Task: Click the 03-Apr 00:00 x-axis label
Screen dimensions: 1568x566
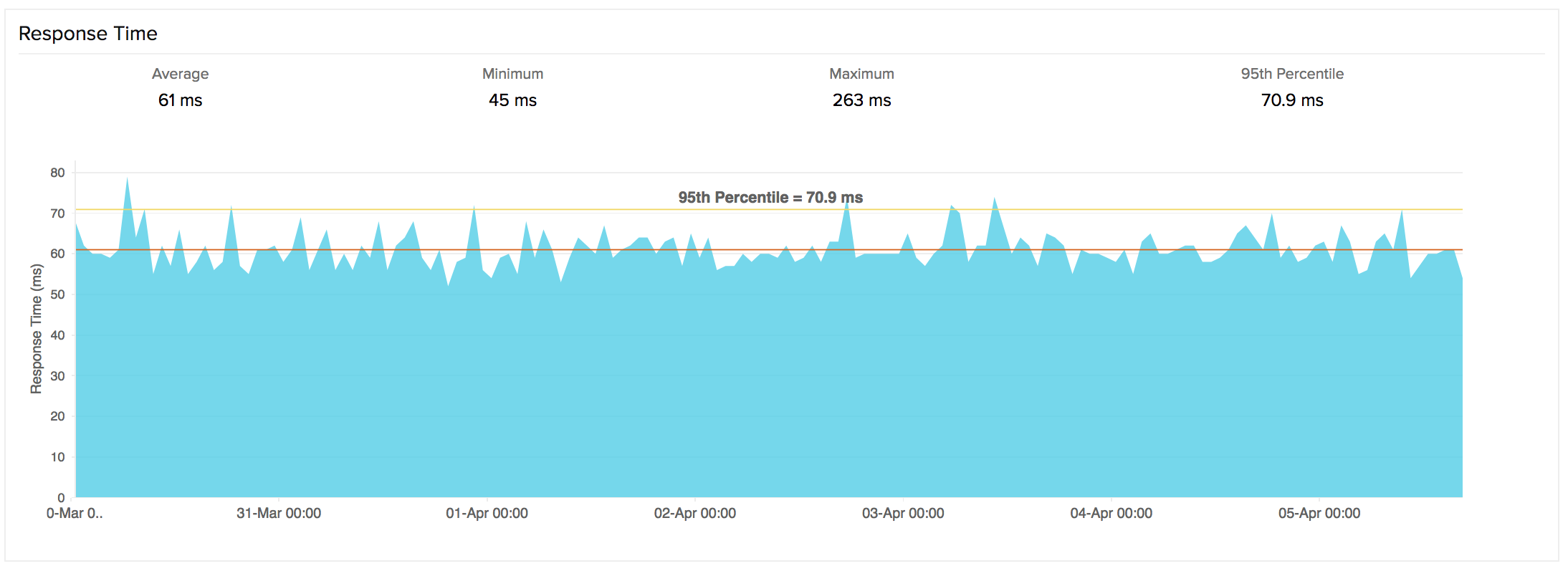Action: point(903,514)
